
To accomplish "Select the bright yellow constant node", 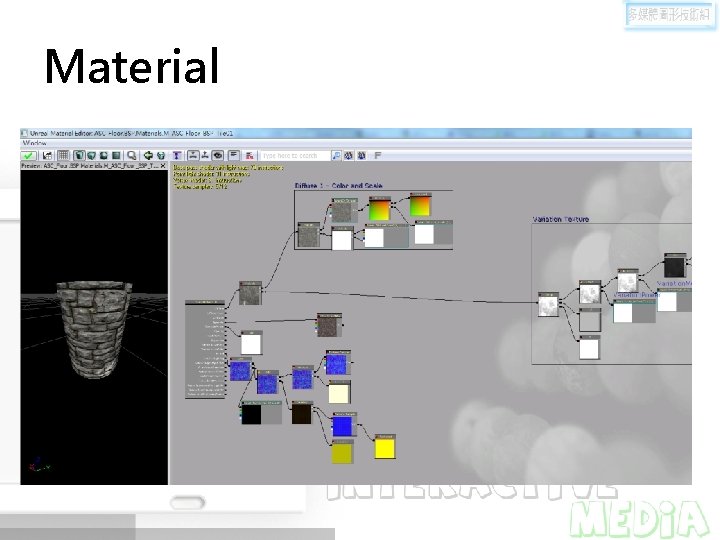I will point(385,447).
